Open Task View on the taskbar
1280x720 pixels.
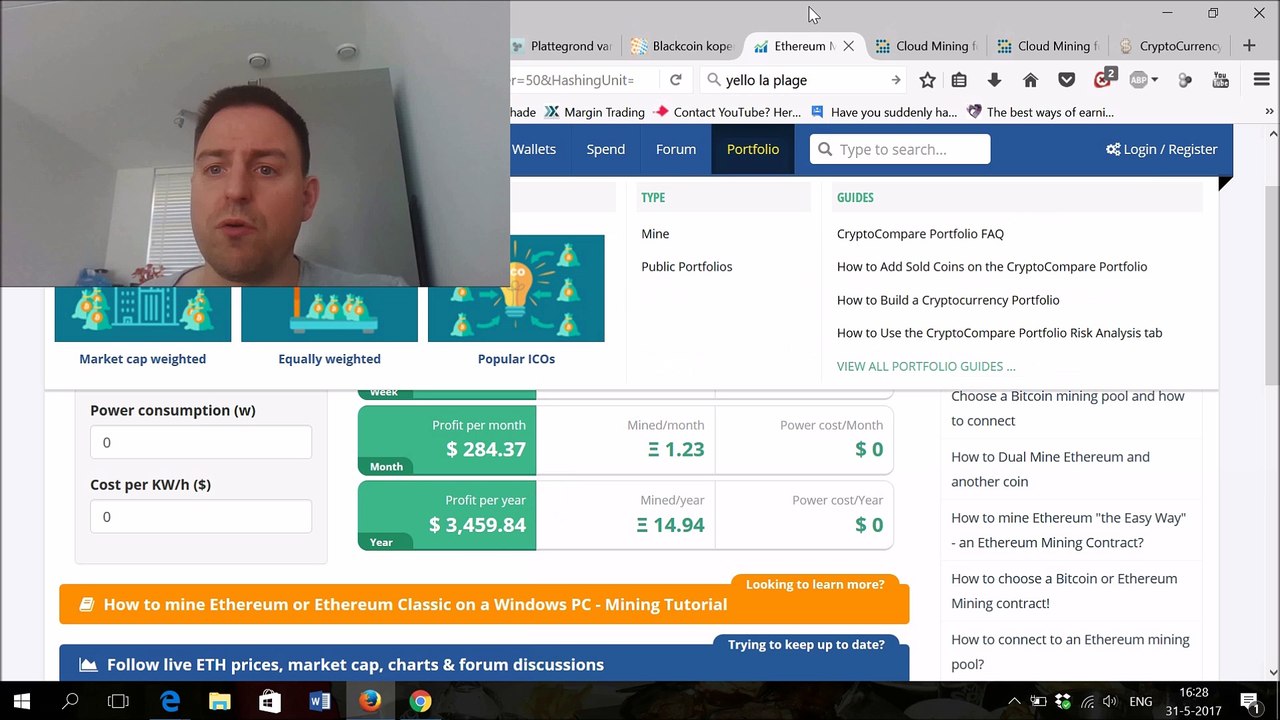[118, 701]
